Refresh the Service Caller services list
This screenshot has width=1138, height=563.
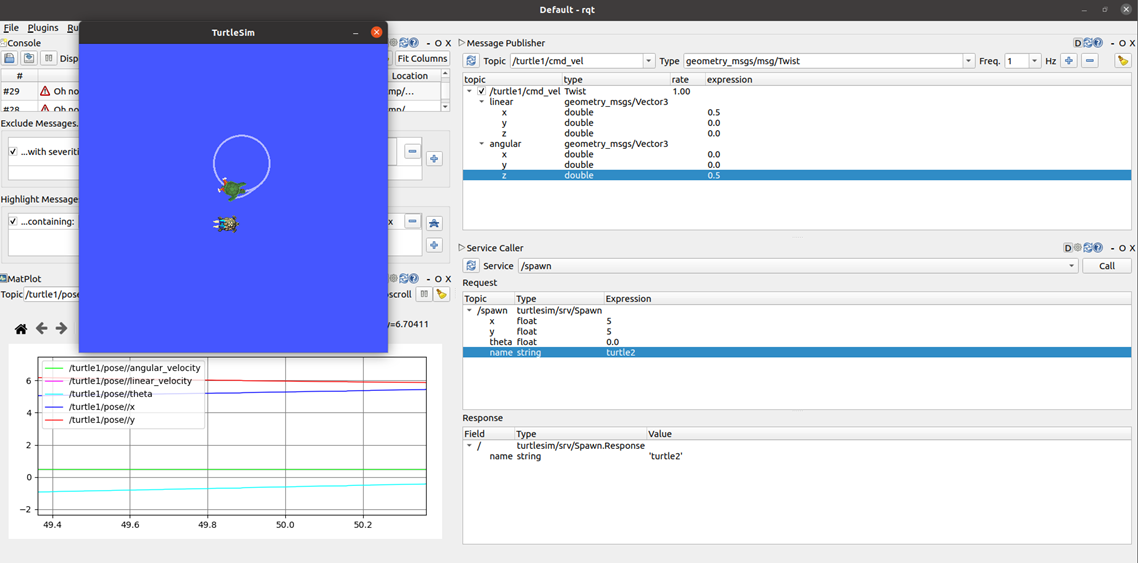pyautogui.click(x=472, y=266)
